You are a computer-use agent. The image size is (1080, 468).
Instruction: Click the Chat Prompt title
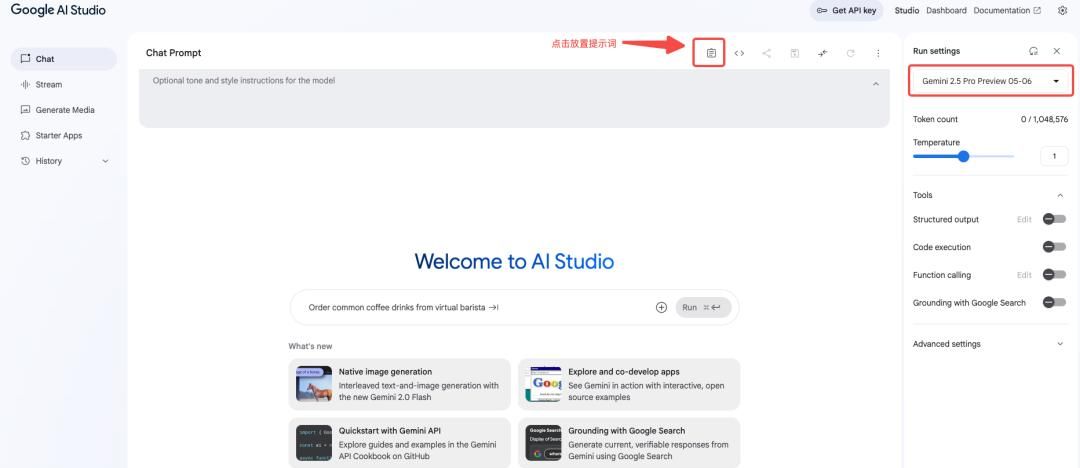pos(174,53)
